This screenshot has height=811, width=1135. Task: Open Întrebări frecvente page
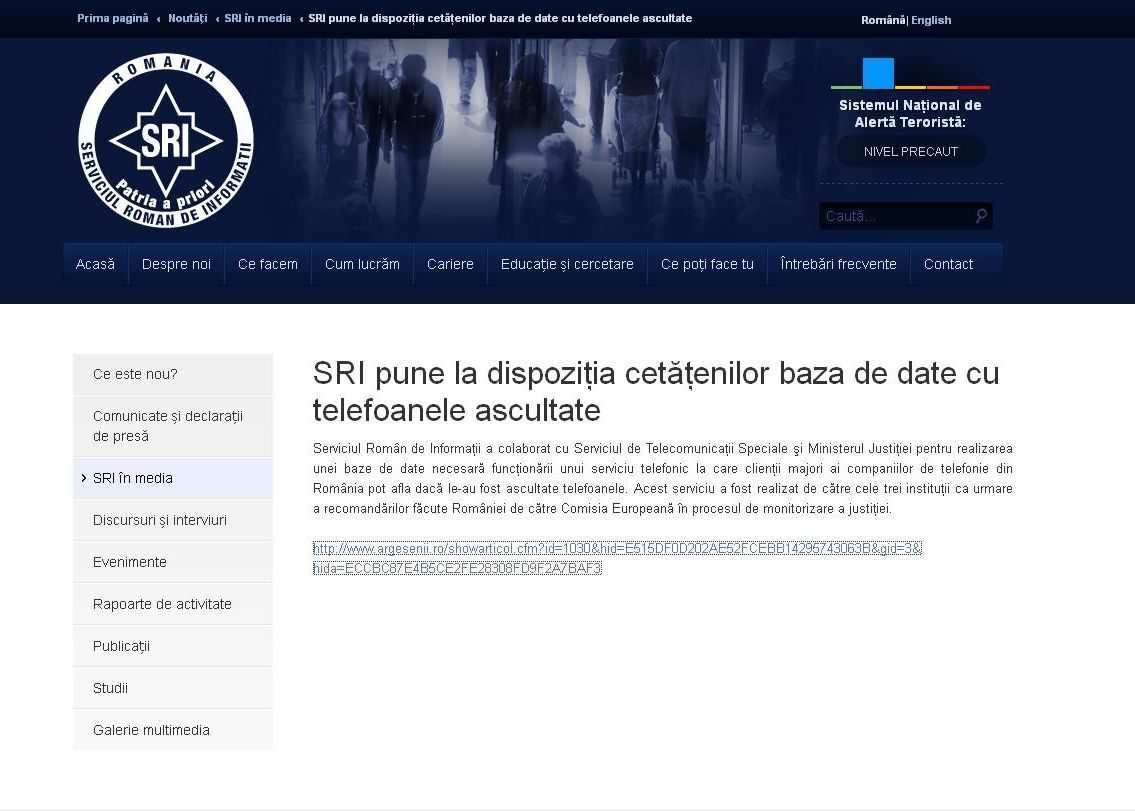coord(837,263)
